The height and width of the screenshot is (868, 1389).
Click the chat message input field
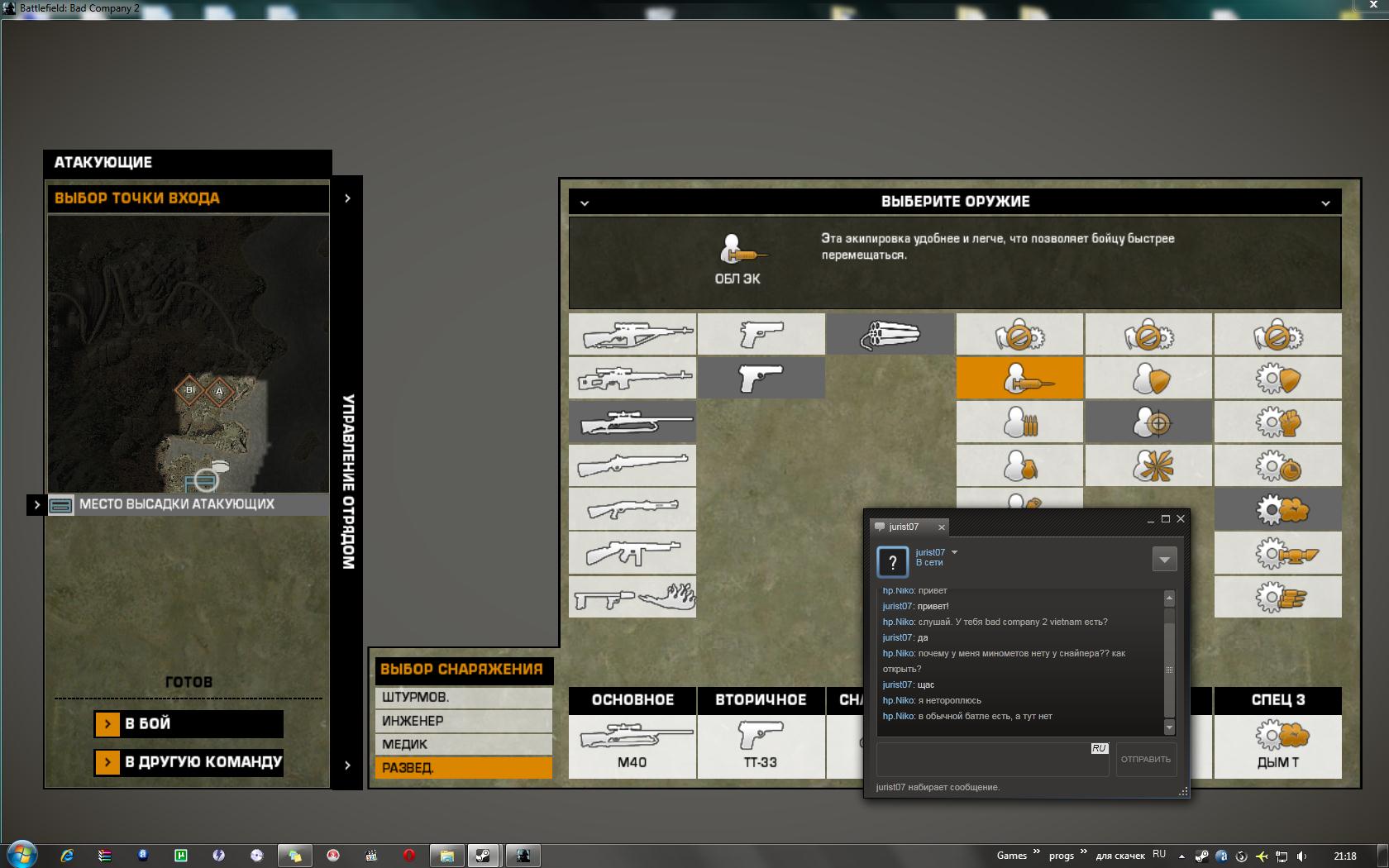coord(992,759)
